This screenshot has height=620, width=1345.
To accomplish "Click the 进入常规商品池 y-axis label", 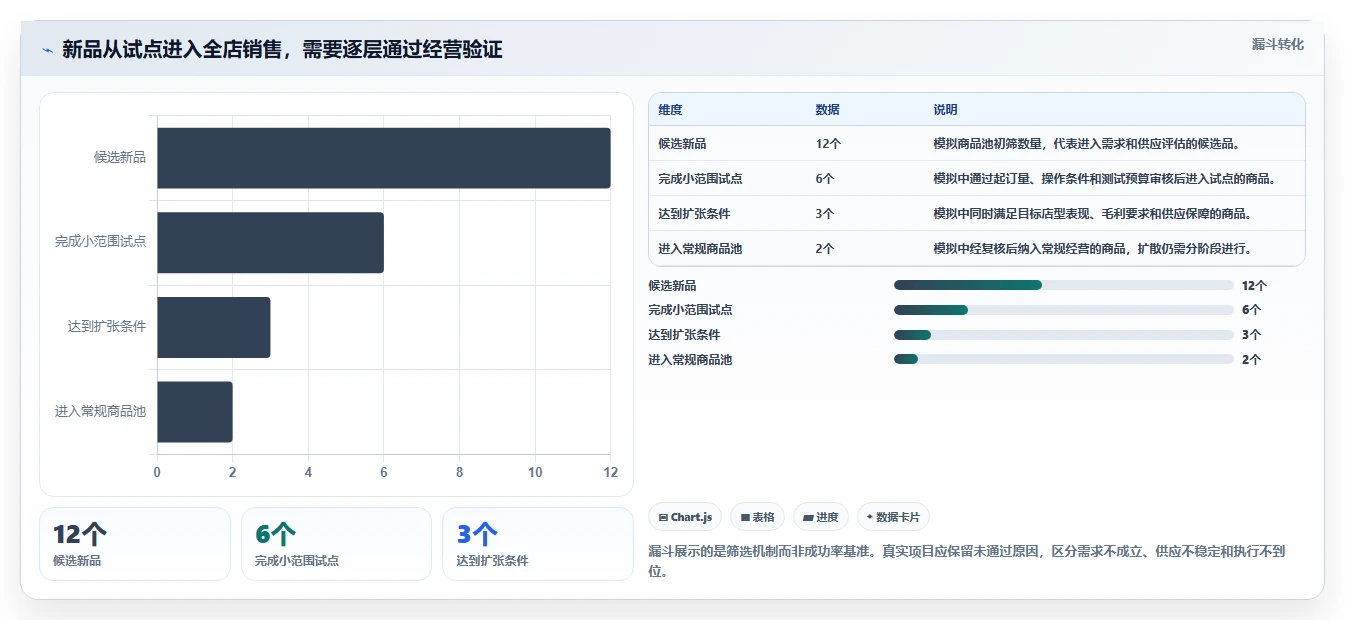I will point(100,411).
